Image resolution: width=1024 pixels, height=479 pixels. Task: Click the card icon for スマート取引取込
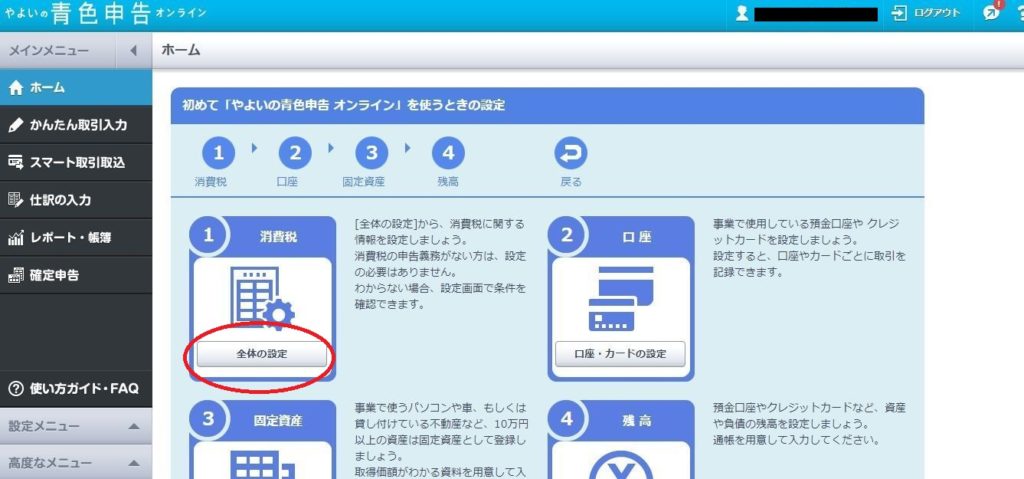click(16, 163)
